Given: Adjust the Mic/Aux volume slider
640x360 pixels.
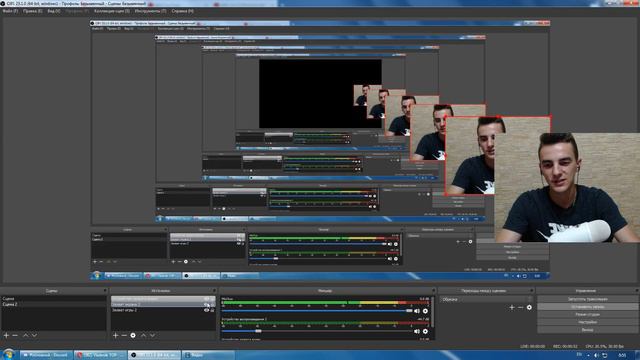Looking at the screenshot, I should [x=317, y=311].
